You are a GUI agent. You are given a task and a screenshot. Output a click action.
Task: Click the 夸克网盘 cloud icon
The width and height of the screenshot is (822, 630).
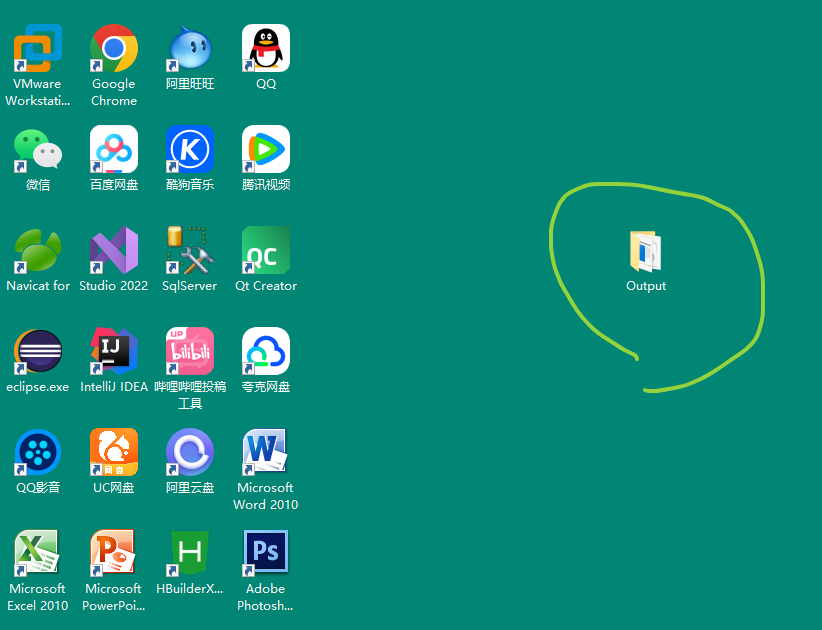tap(266, 352)
